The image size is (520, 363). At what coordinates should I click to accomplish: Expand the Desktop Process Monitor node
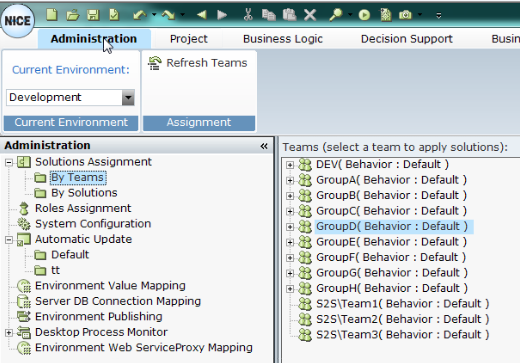pos(9,333)
